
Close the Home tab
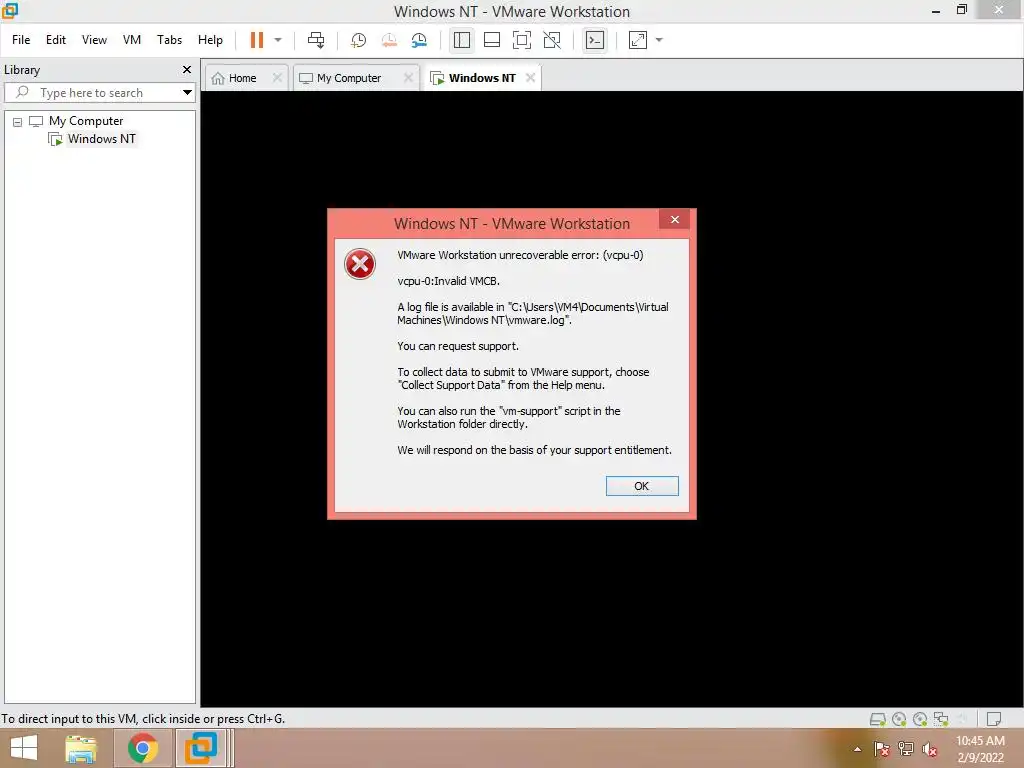pos(277,78)
